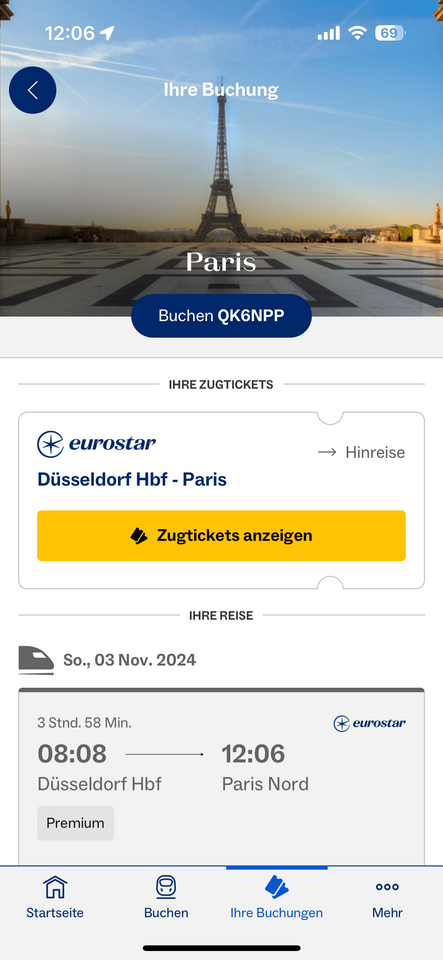Tap the grey train icon beside date
The width and height of the screenshot is (443, 960).
[36, 660]
